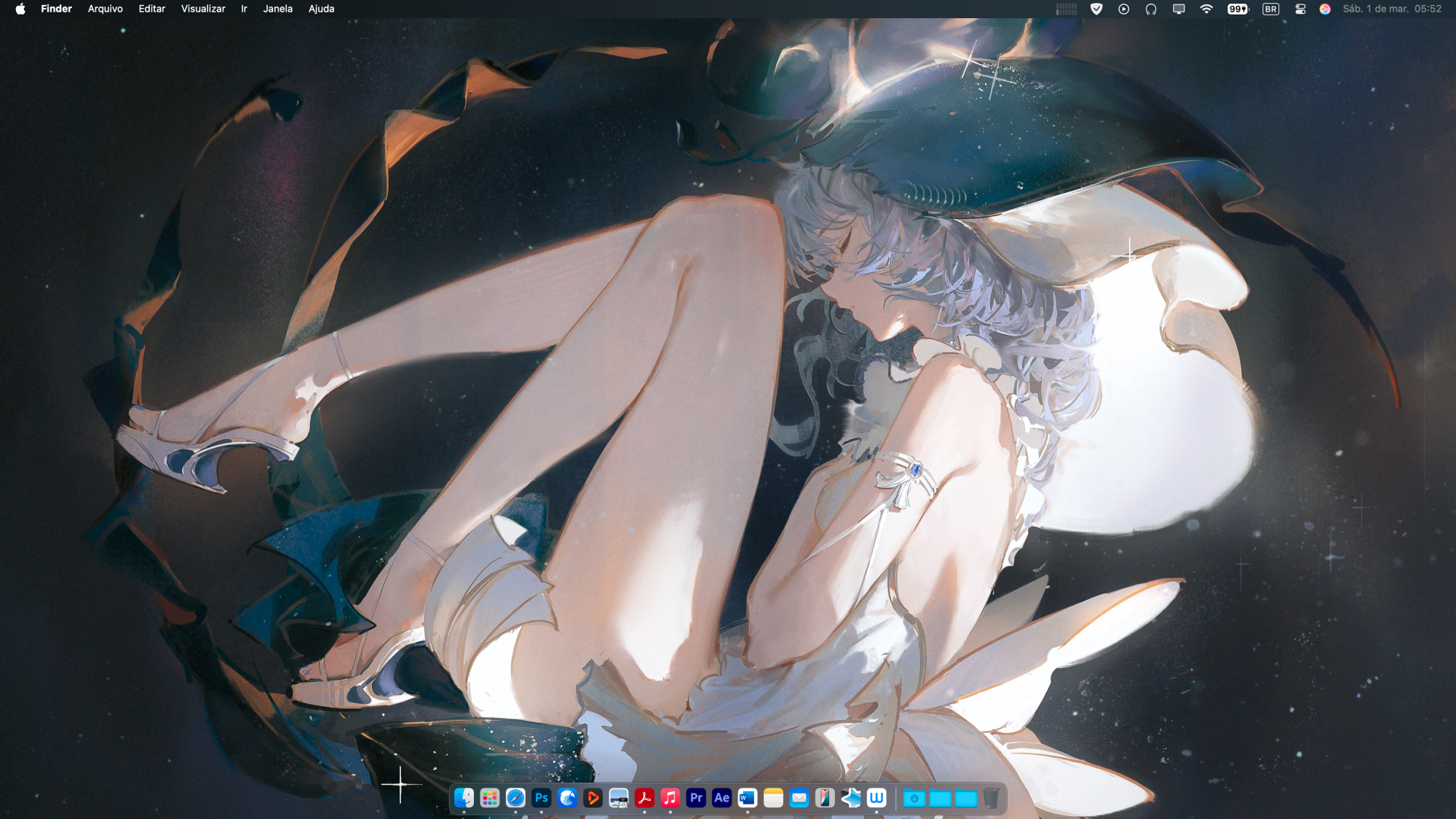Open the Notes app in dock
The height and width of the screenshot is (819, 1456).
coord(773,798)
